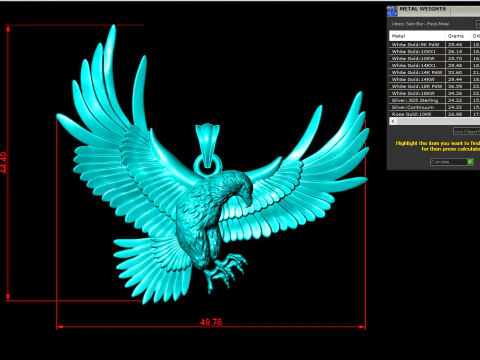Click the Library label in Metal Weights

pyautogui.click(x=420, y=24)
